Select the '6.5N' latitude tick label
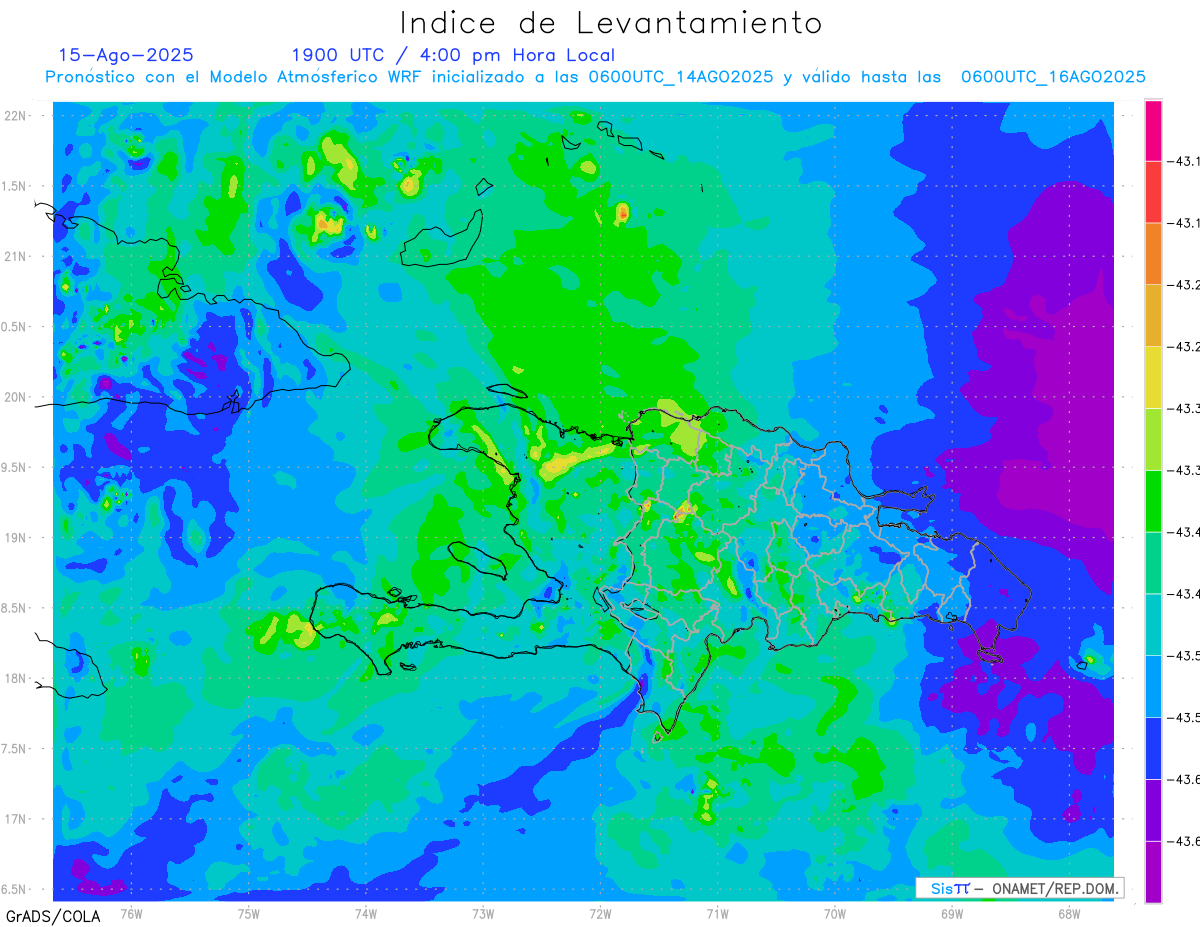Viewport: 1200px width, 927px height. coord(15,889)
